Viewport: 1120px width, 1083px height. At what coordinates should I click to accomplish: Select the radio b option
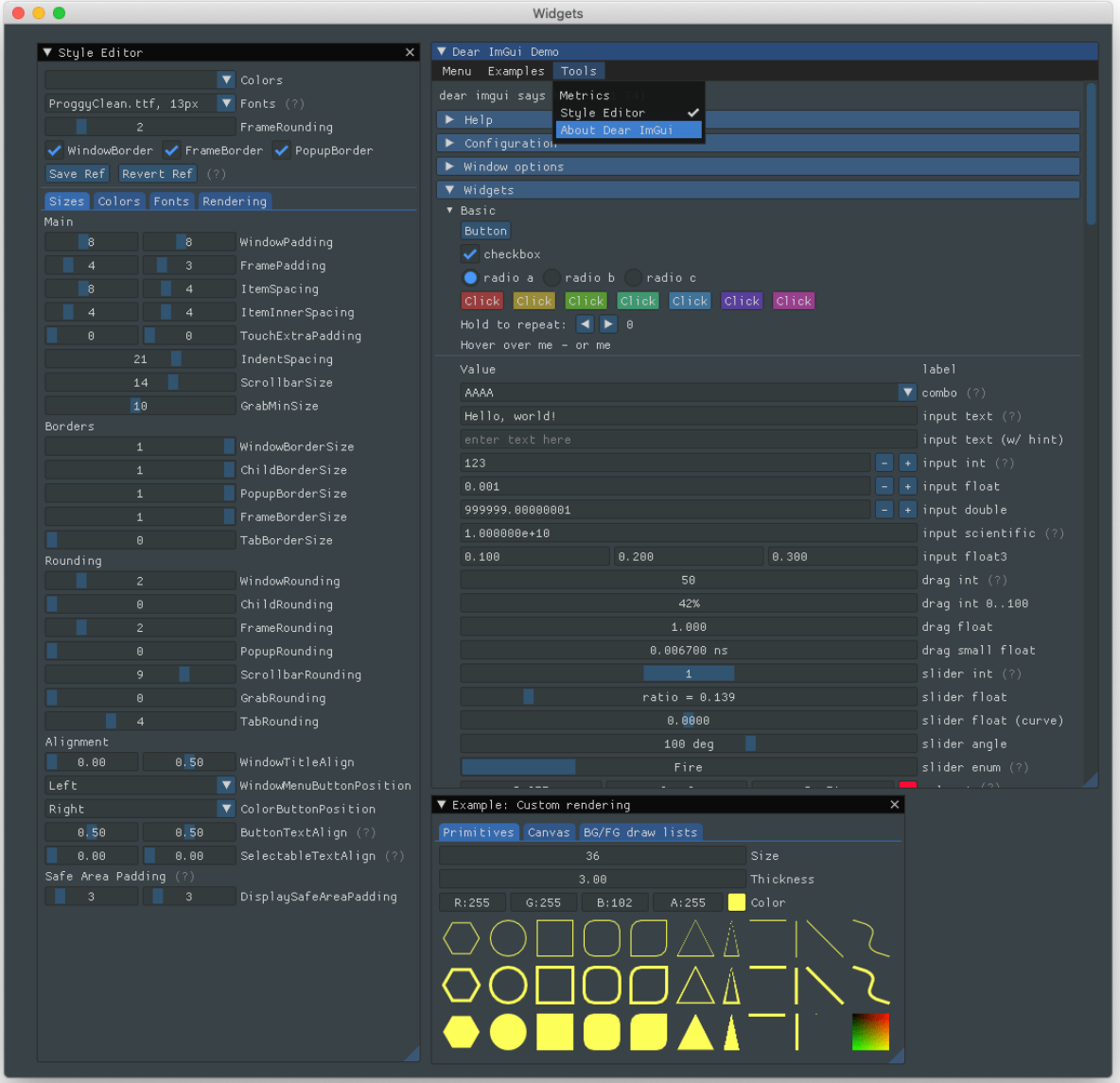[552, 278]
